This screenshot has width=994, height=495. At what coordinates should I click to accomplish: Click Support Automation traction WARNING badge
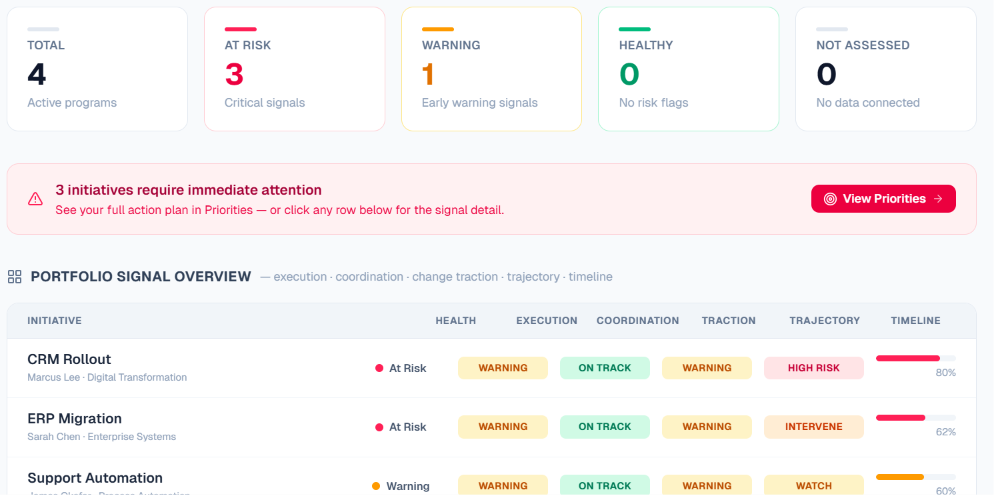(707, 485)
